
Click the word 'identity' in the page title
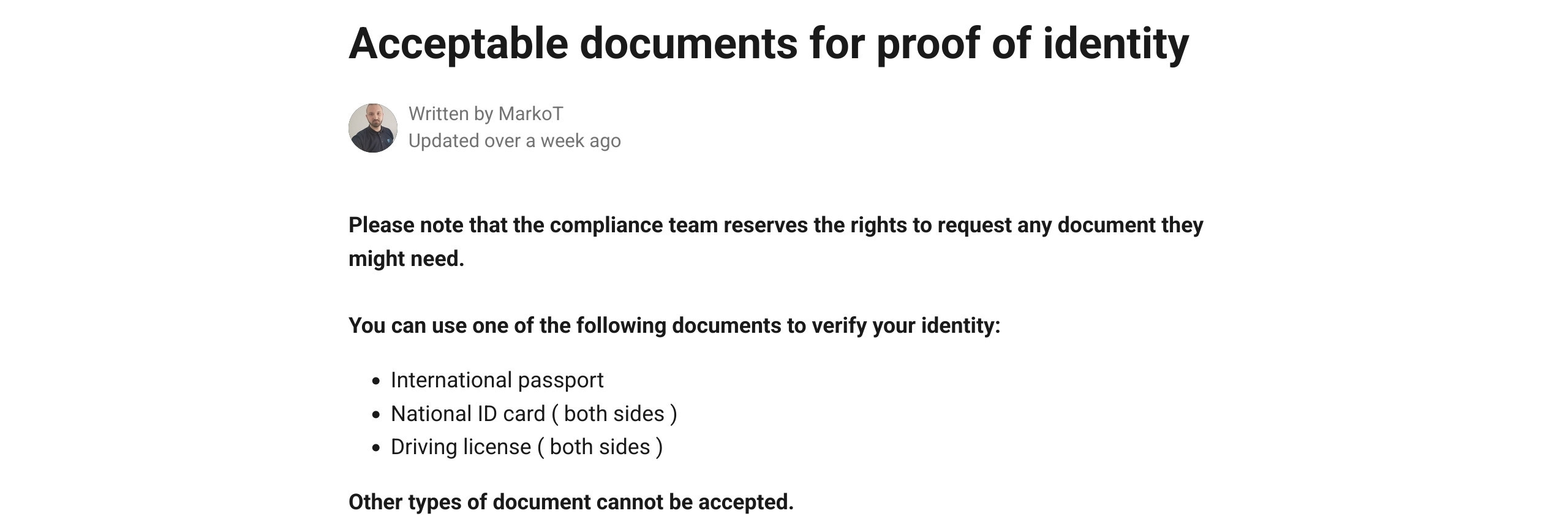[x=1115, y=44]
